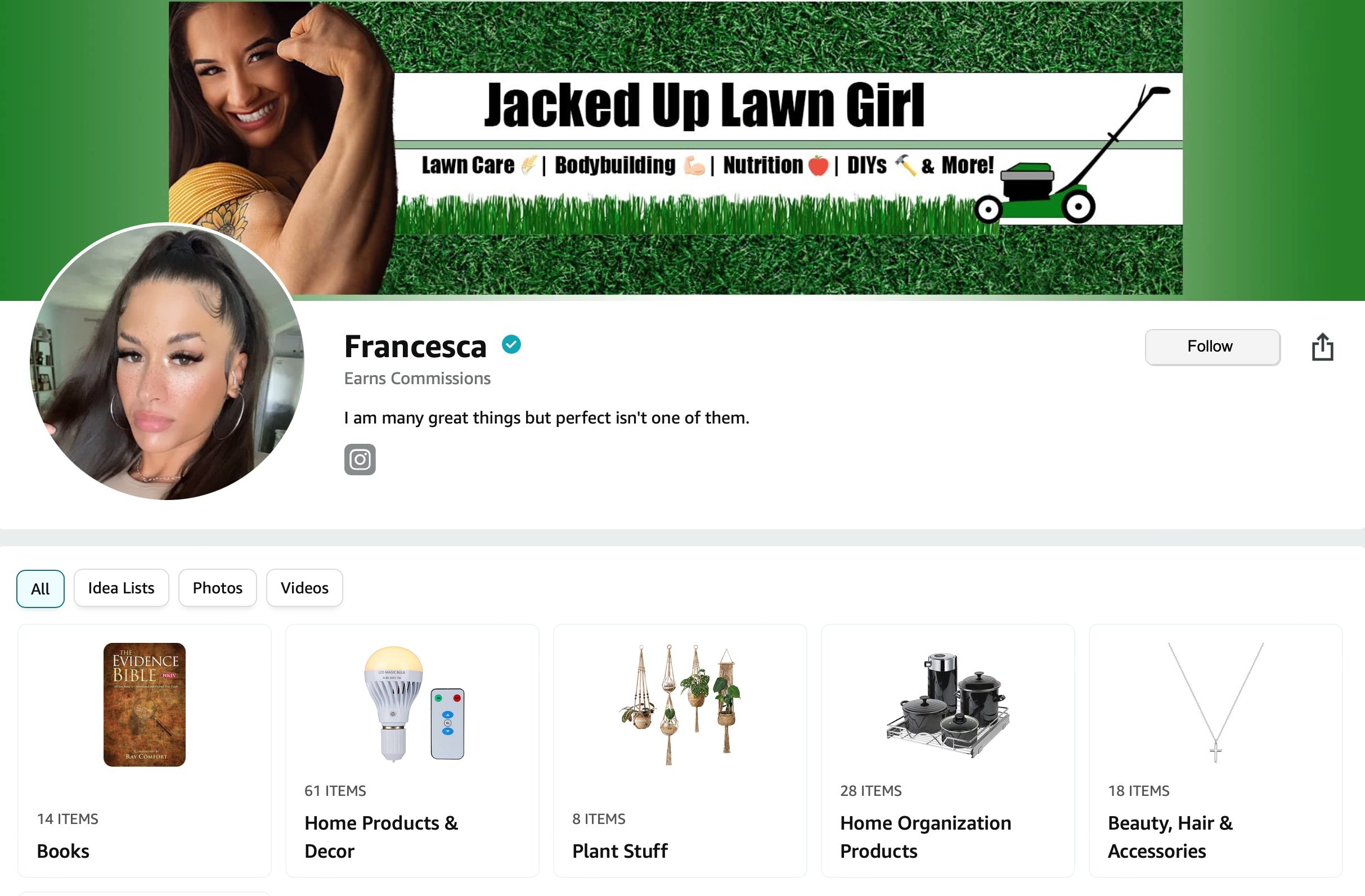Click the Jacked Up Lawn Girl banner
1365x896 pixels.
[x=676, y=148]
